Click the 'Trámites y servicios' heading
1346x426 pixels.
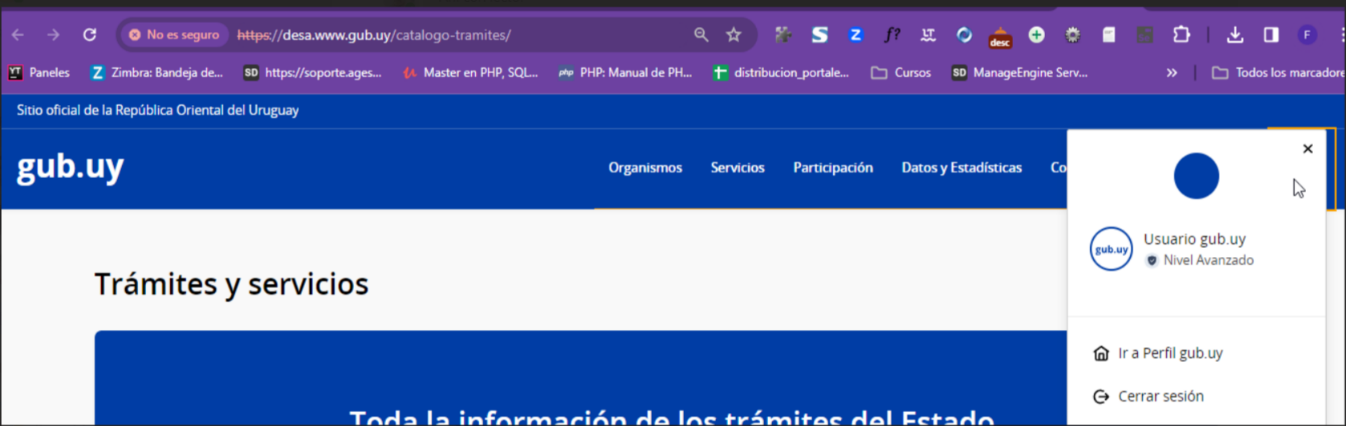tap(231, 285)
